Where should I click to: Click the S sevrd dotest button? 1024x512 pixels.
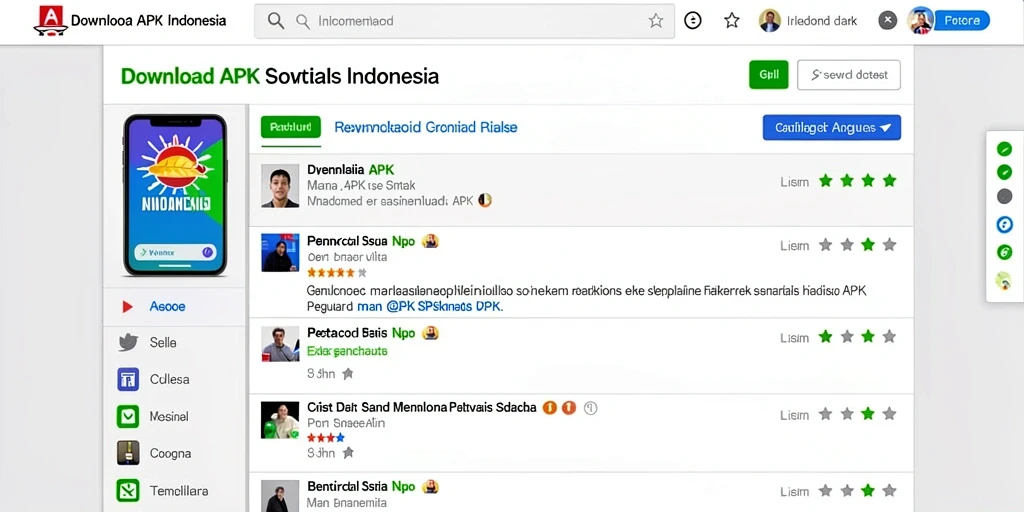pos(849,74)
